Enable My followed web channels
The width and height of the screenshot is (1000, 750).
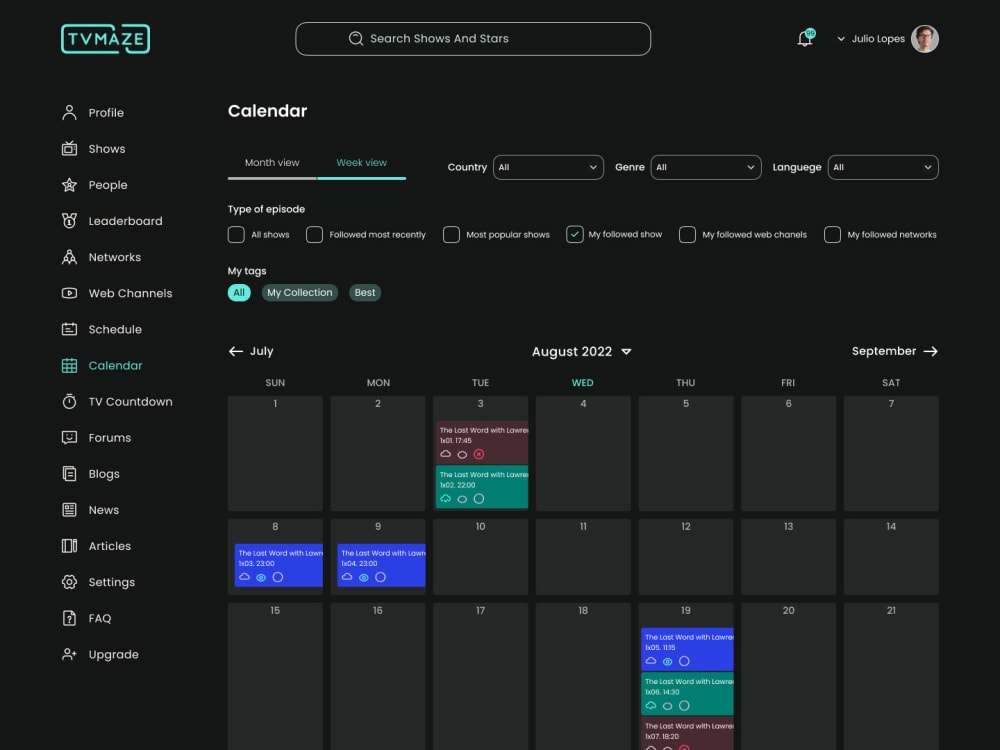pyautogui.click(x=687, y=235)
